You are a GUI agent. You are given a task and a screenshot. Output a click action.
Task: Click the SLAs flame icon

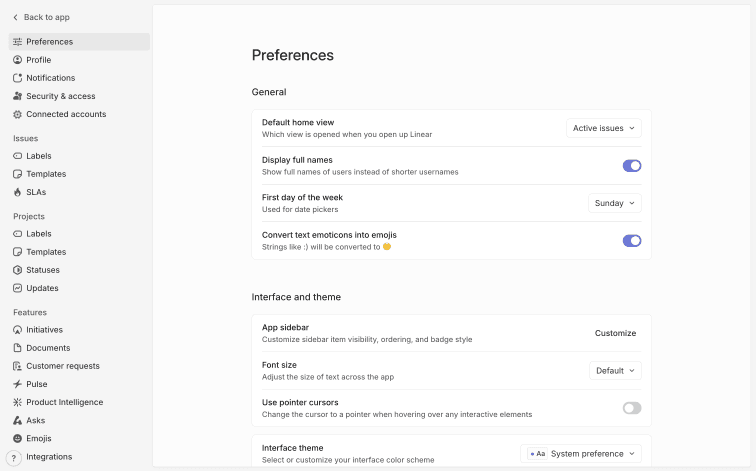tap(17, 192)
